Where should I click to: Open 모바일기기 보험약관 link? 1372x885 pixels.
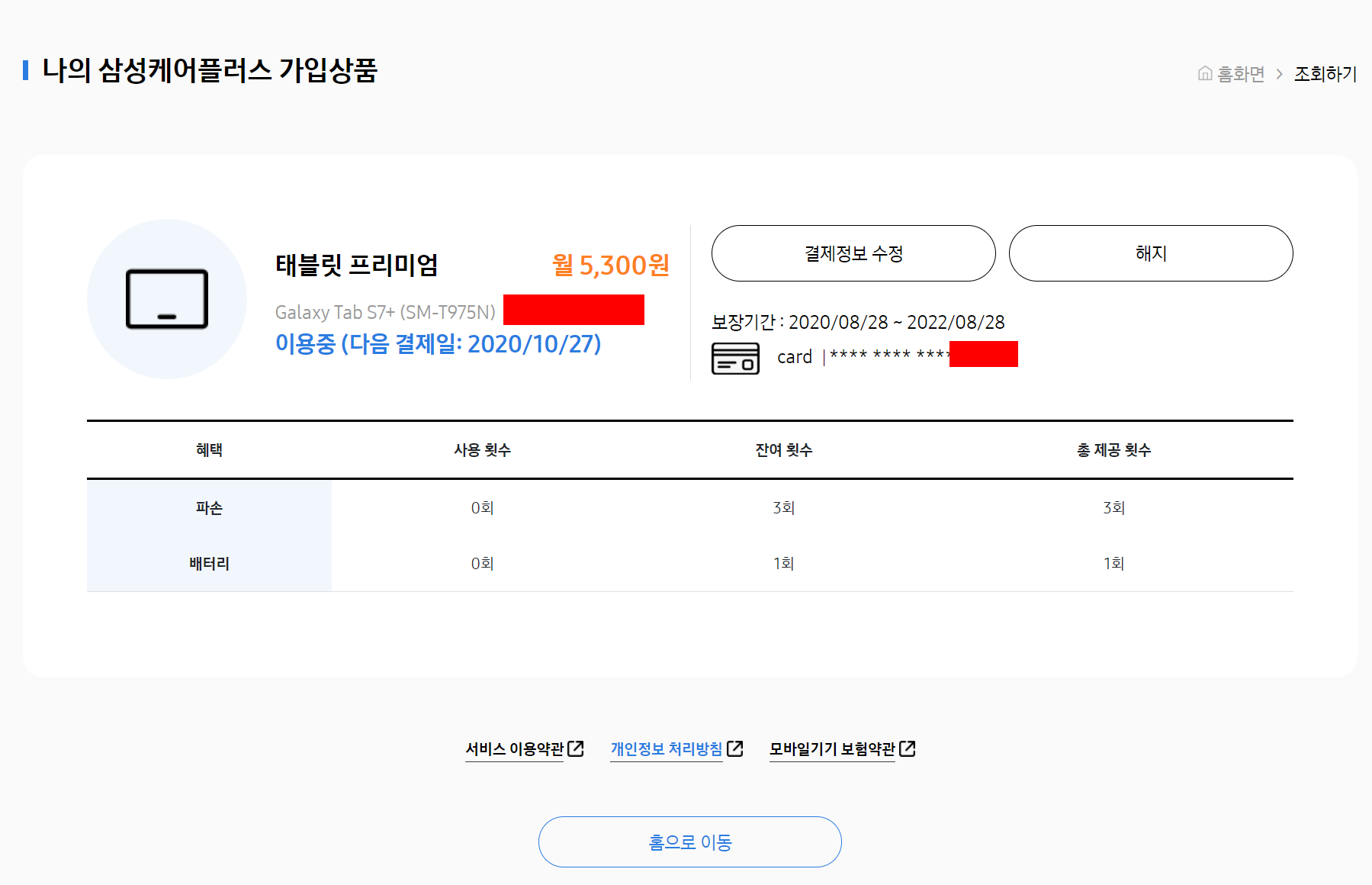click(x=832, y=749)
